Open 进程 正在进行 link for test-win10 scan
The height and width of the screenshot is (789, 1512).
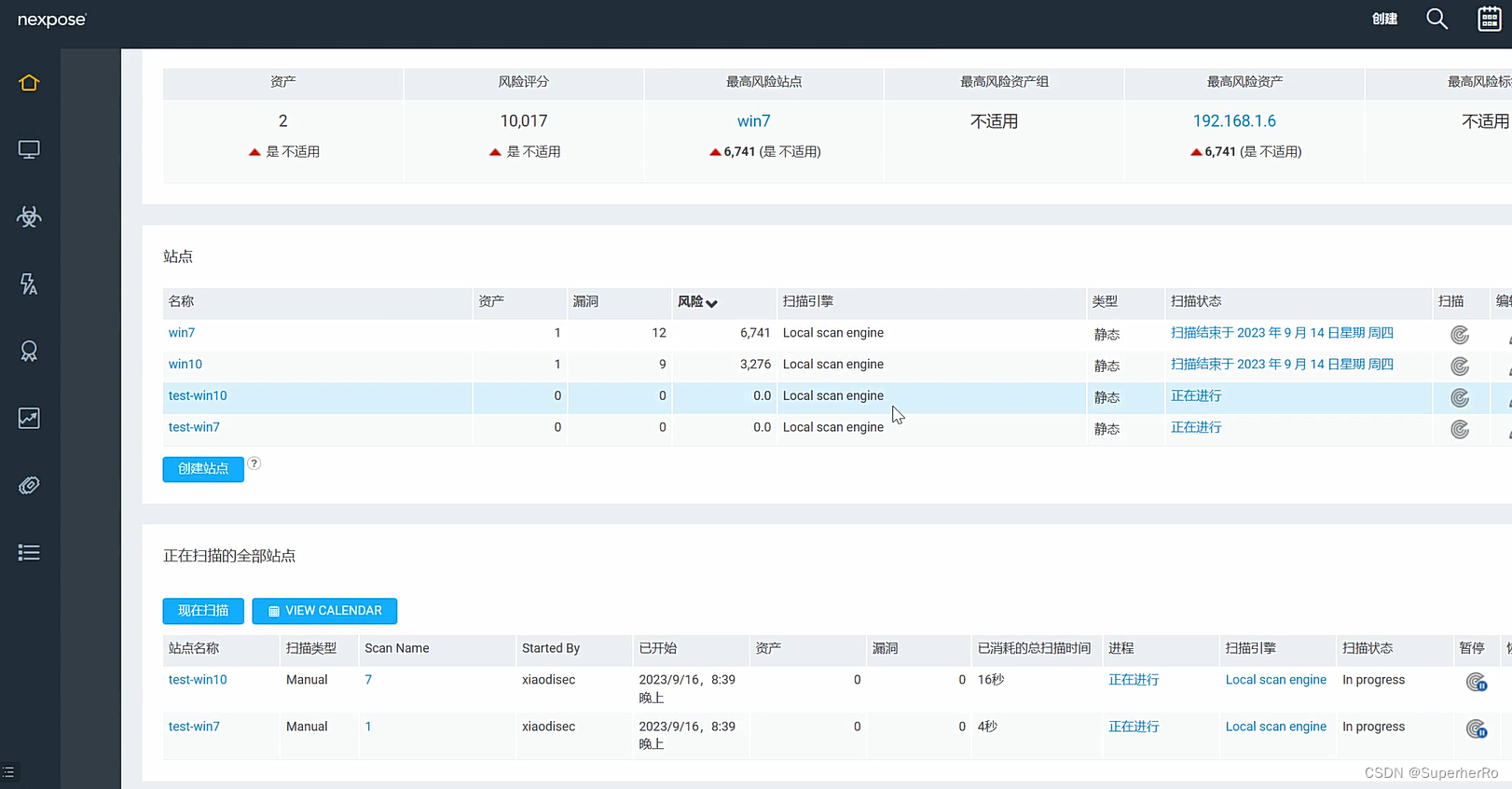[1134, 680]
